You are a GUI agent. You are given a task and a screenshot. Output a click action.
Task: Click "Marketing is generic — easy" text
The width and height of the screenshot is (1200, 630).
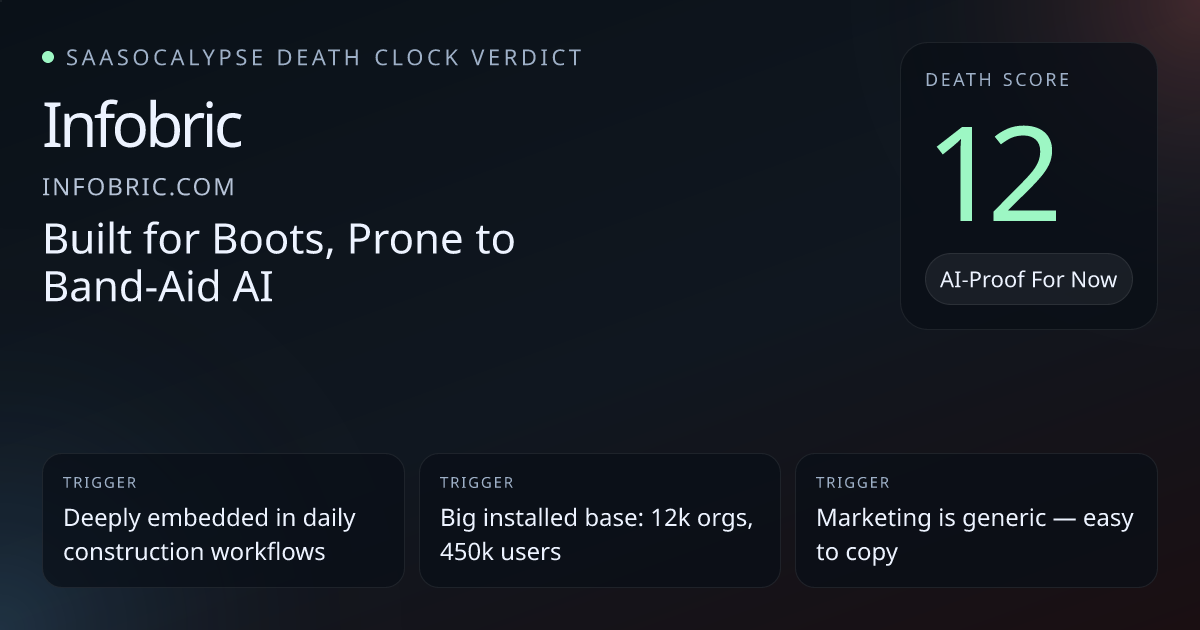[974, 518]
